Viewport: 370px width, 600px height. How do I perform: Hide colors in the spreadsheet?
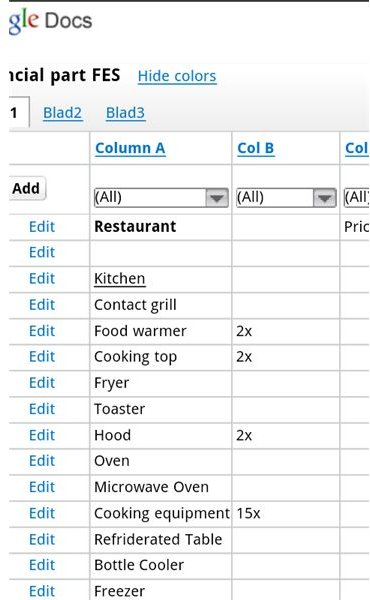pyautogui.click(x=177, y=76)
